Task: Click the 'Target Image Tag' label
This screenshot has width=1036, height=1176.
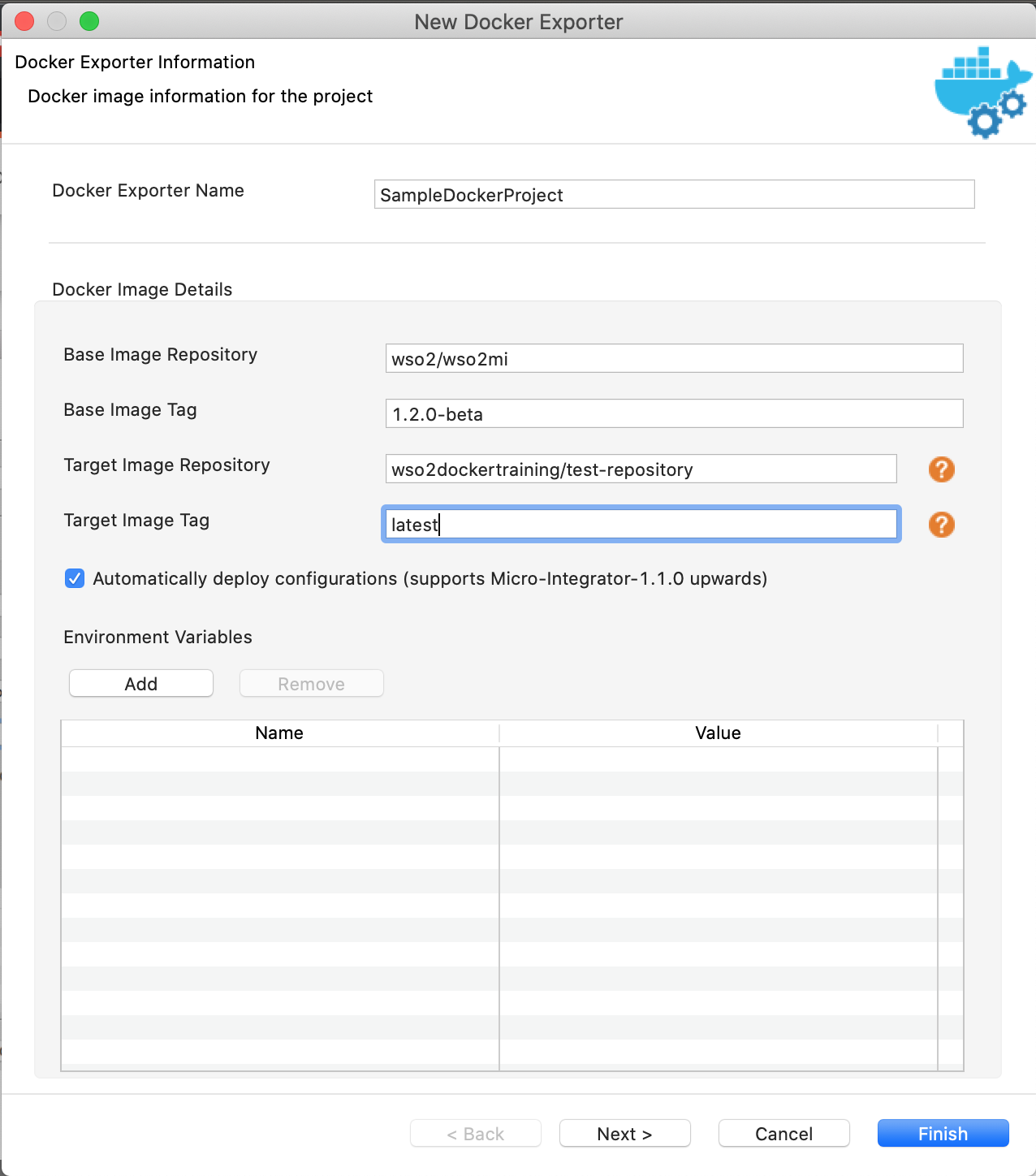Action: click(x=137, y=520)
